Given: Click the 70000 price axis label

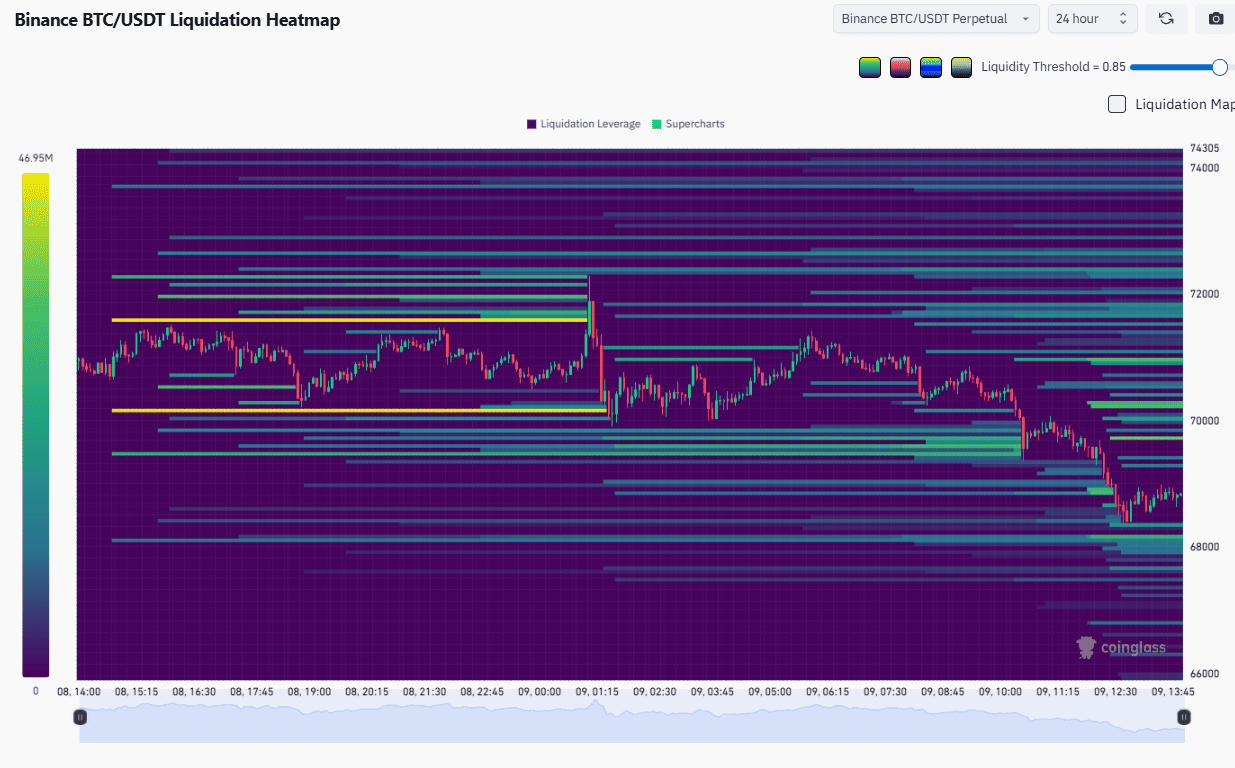Looking at the screenshot, I should [1204, 421].
